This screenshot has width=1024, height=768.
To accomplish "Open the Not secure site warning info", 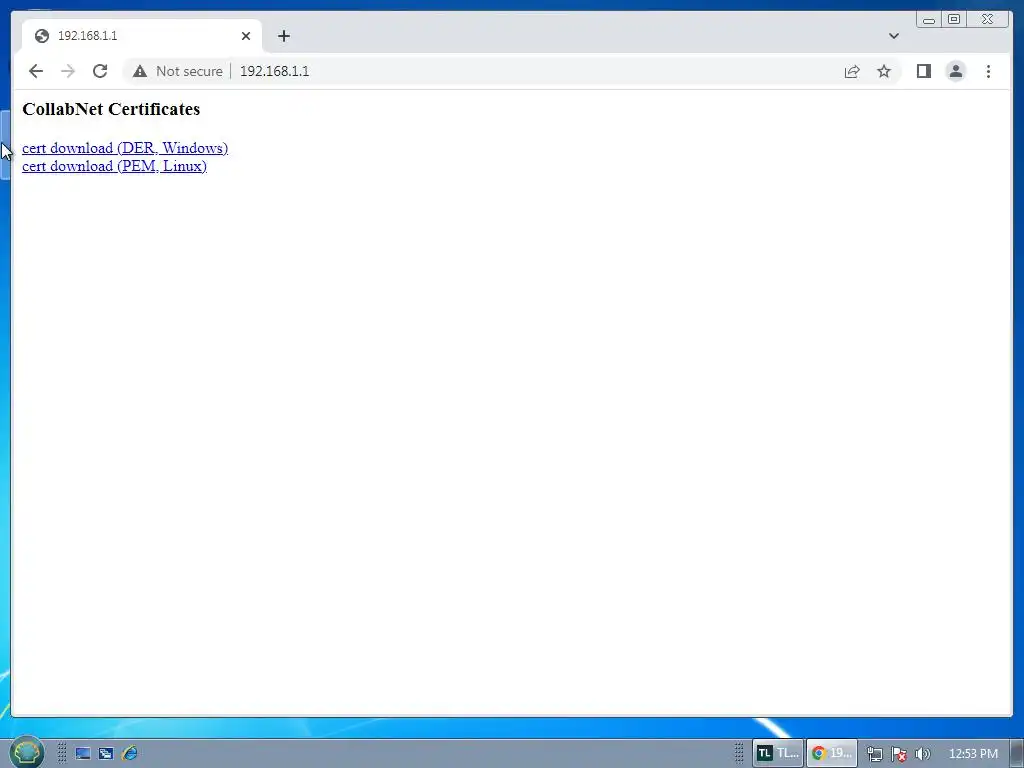I will coord(178,71).
